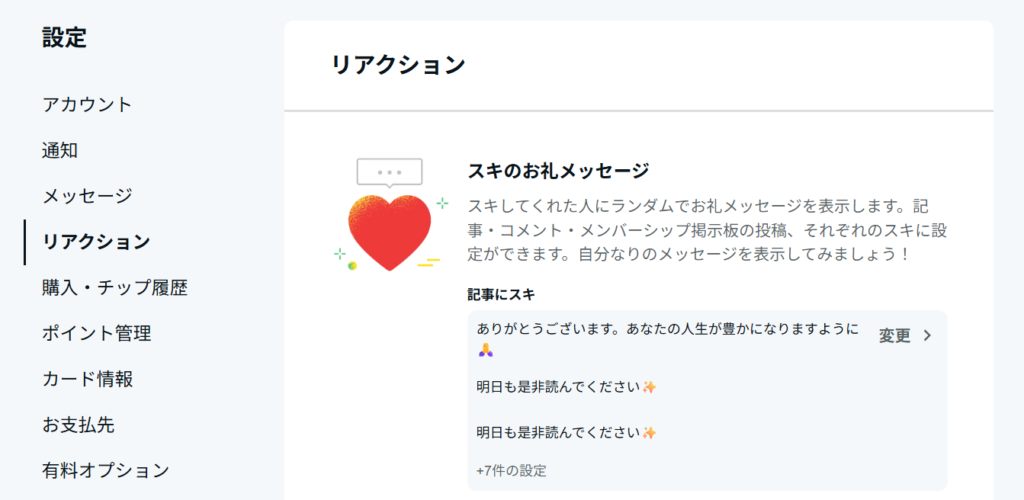Click the speech bubble above the heart
1024x500 pixels.
coord(389,172)
